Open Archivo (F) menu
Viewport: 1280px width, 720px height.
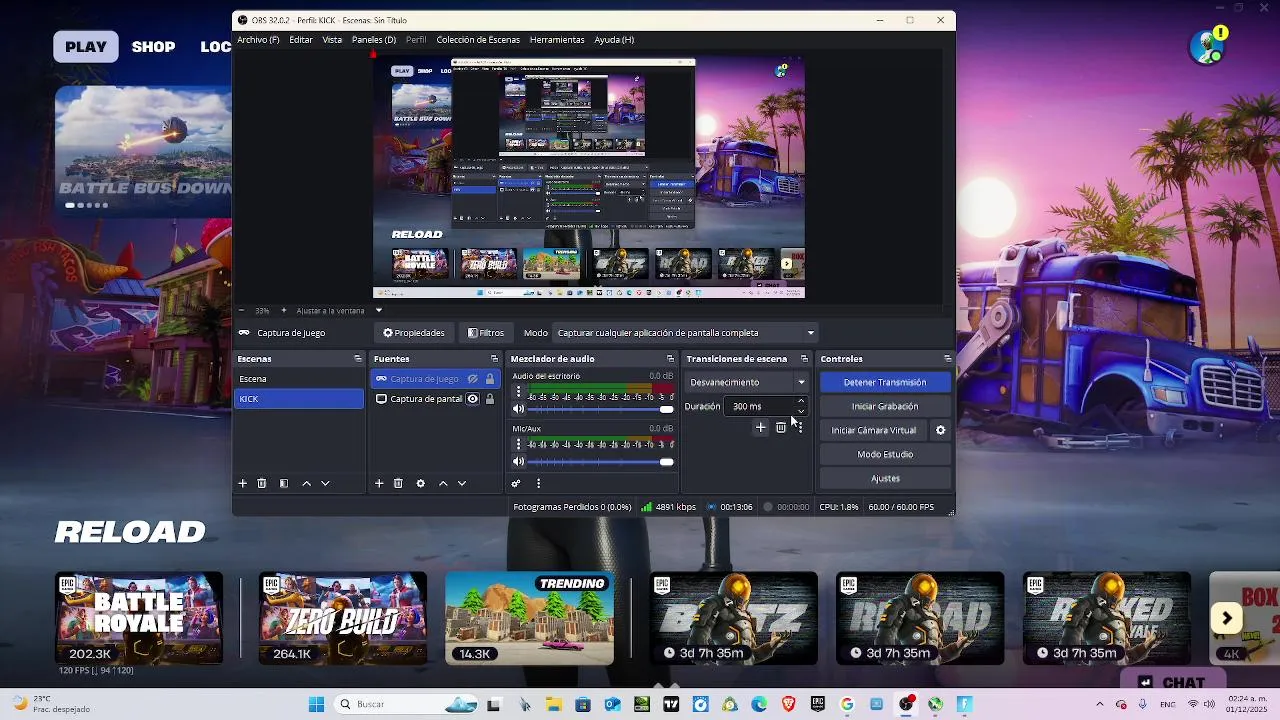coord(258,40)
